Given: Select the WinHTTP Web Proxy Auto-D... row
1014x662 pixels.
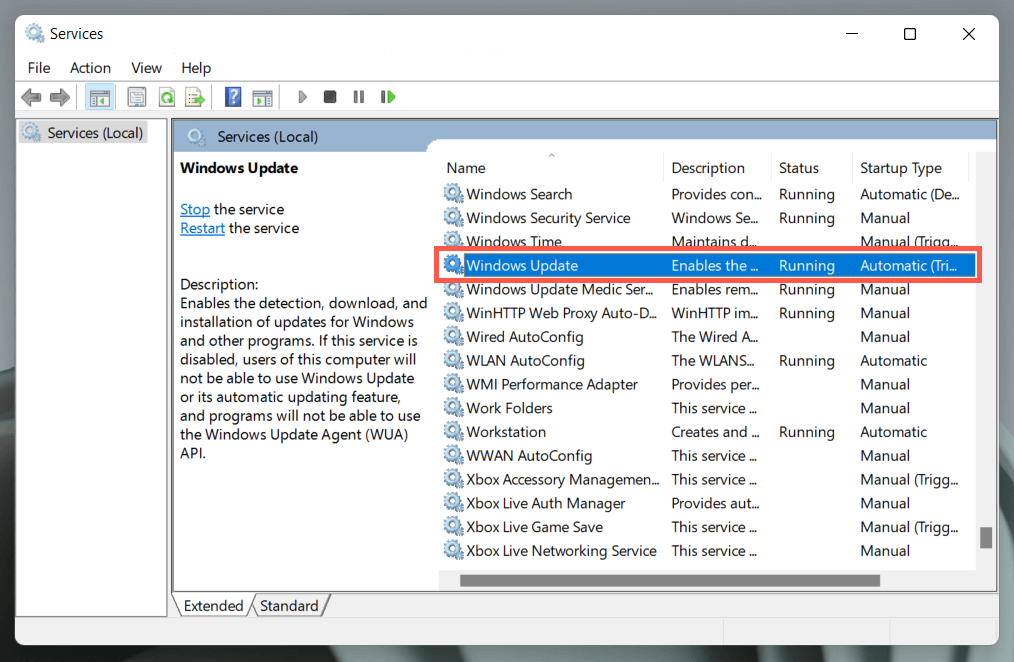Looking at the screenshot, I should pyautogui.click(x=708, y=314).
